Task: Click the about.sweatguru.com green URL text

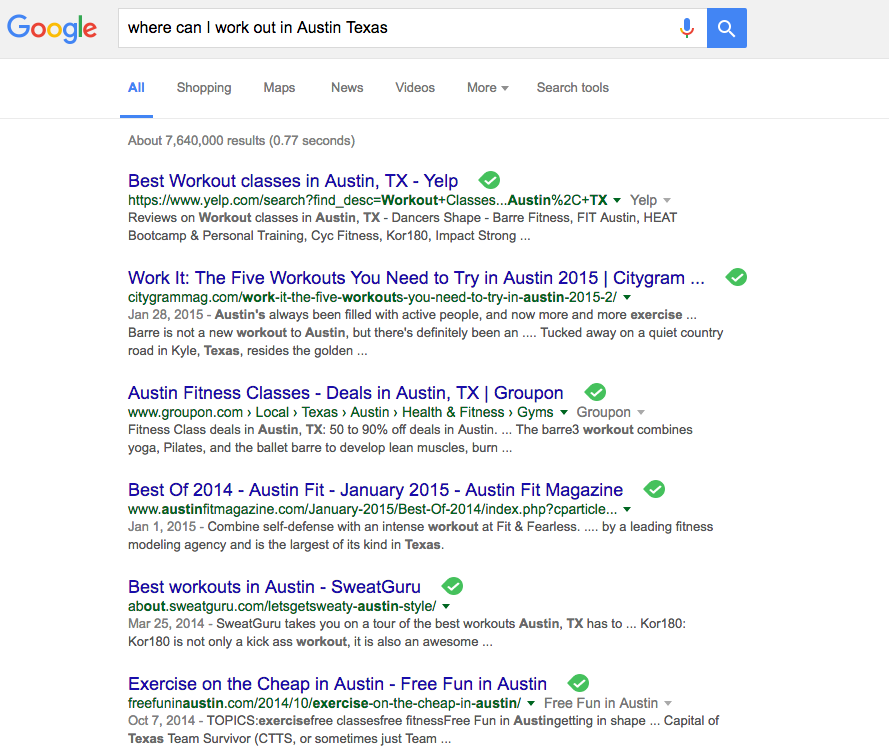Action: click(282, 606)
